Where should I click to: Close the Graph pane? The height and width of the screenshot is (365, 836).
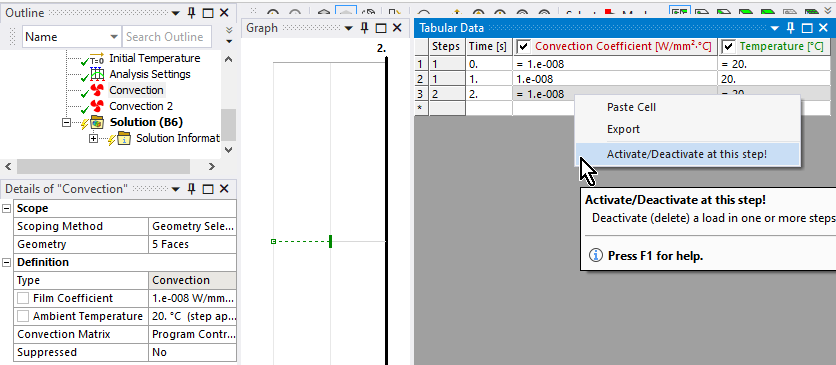click(x=397, y=28)
